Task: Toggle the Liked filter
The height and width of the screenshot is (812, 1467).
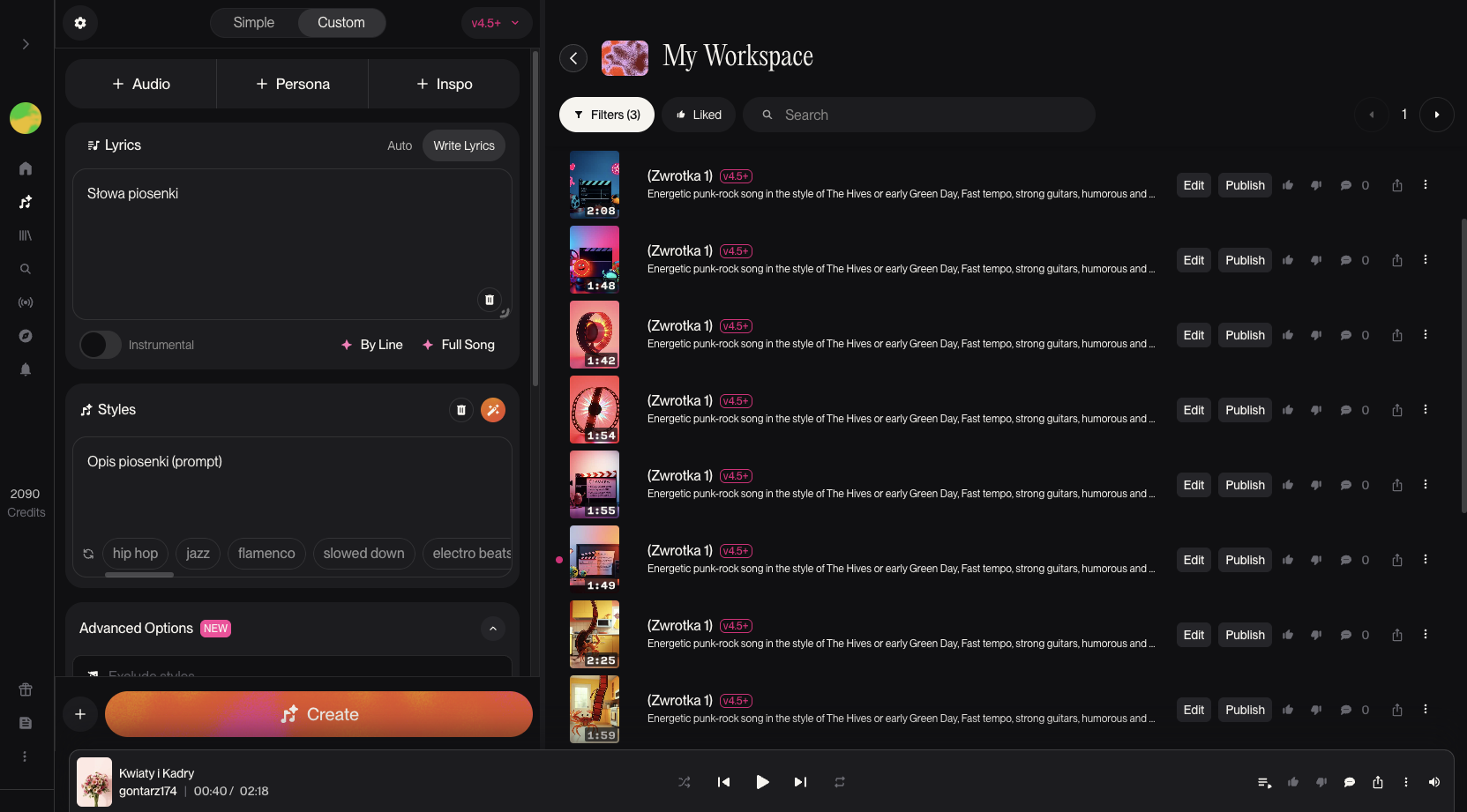Action: (699, 115)
